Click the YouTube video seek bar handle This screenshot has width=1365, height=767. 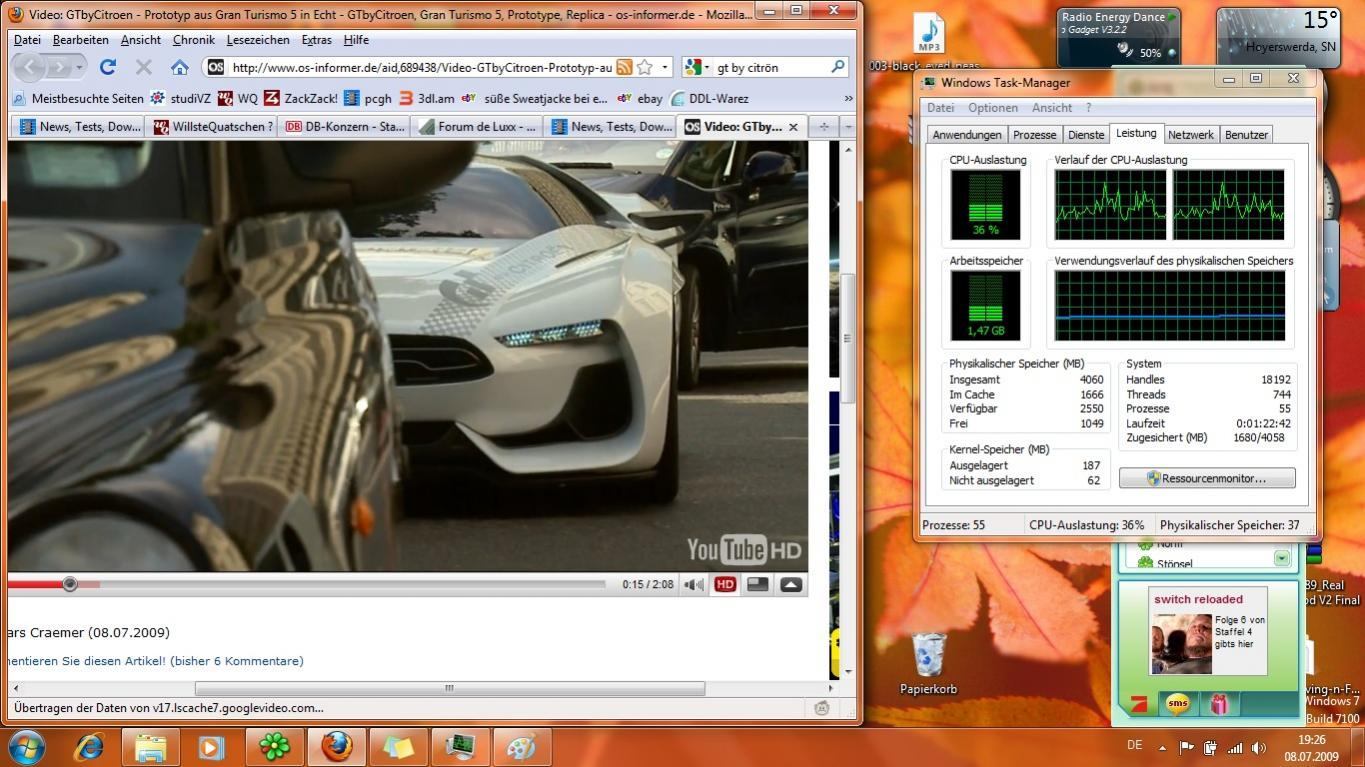click(x=70, y=584)
